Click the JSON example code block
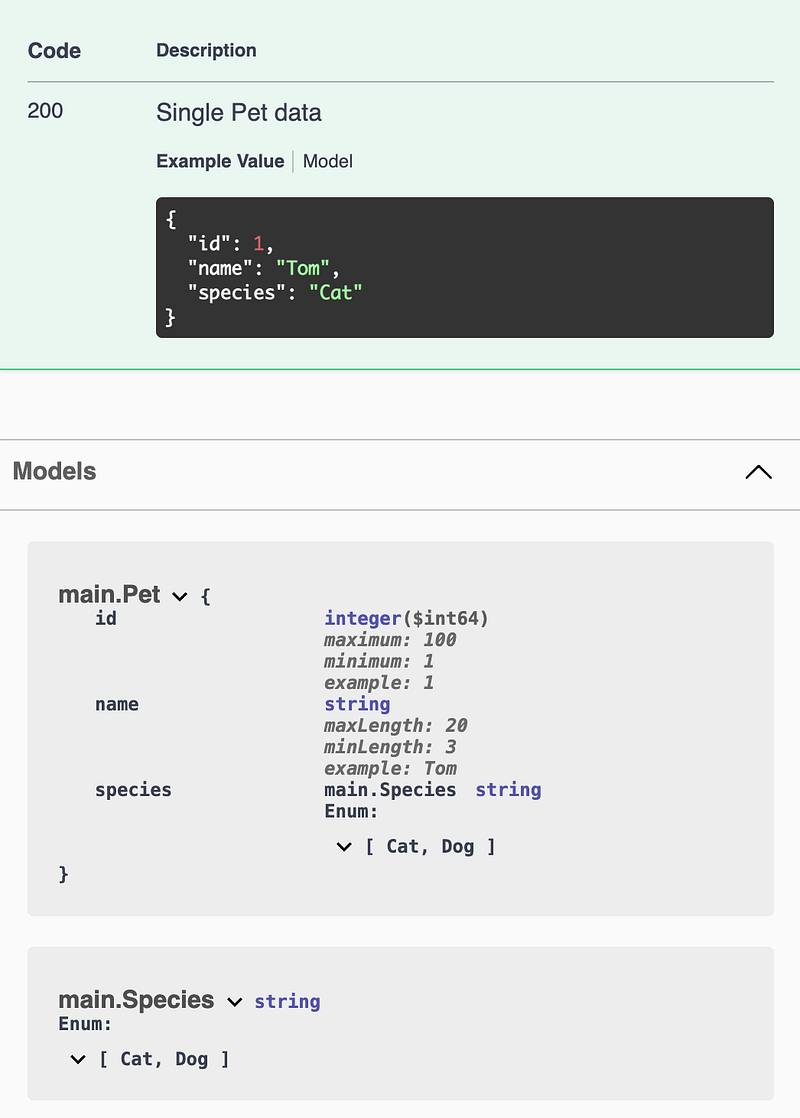The width and height of the screenshot is (800, 1118). pos(464,267)
